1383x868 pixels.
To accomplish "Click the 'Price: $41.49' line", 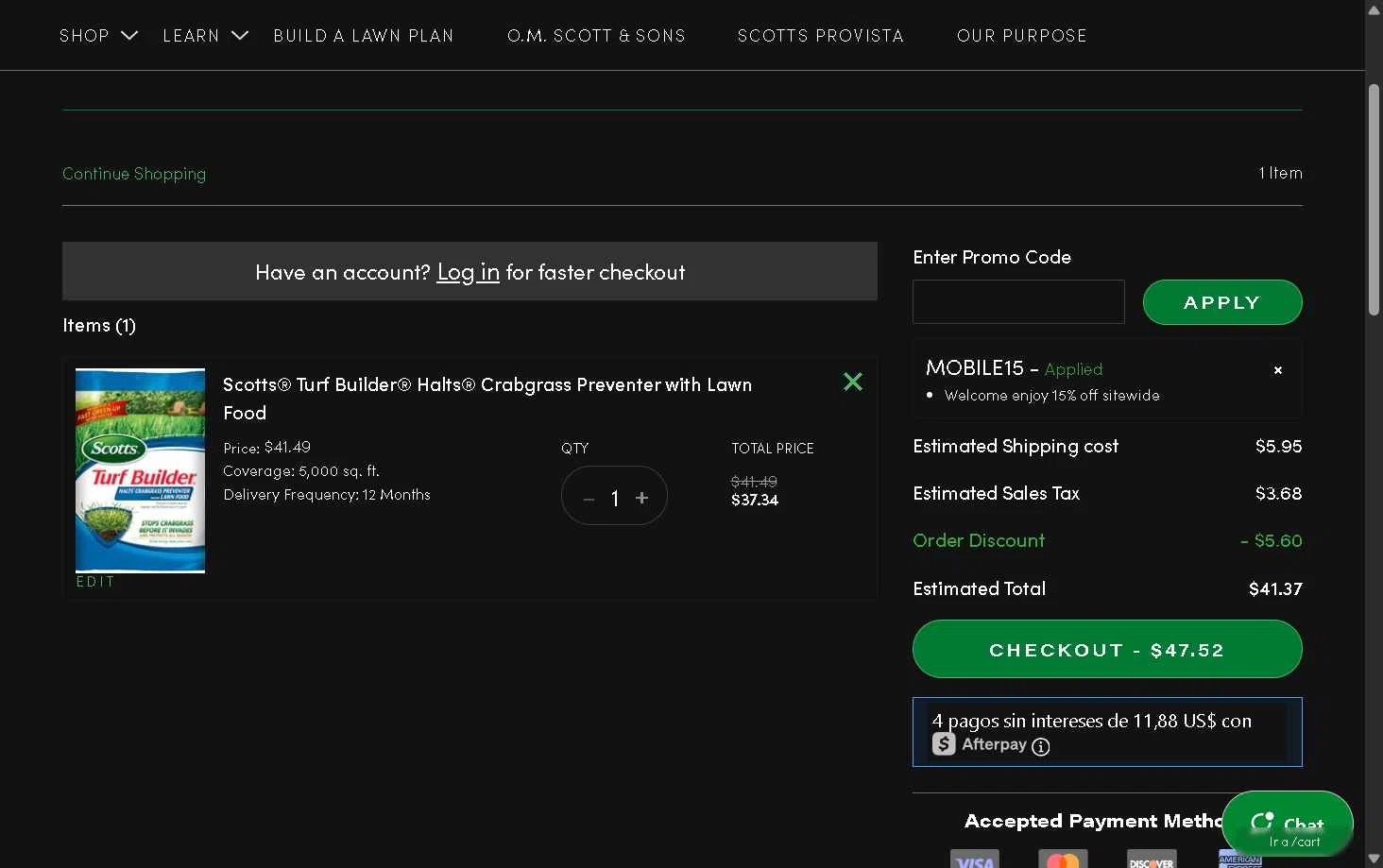I will [x=267, y=448].
